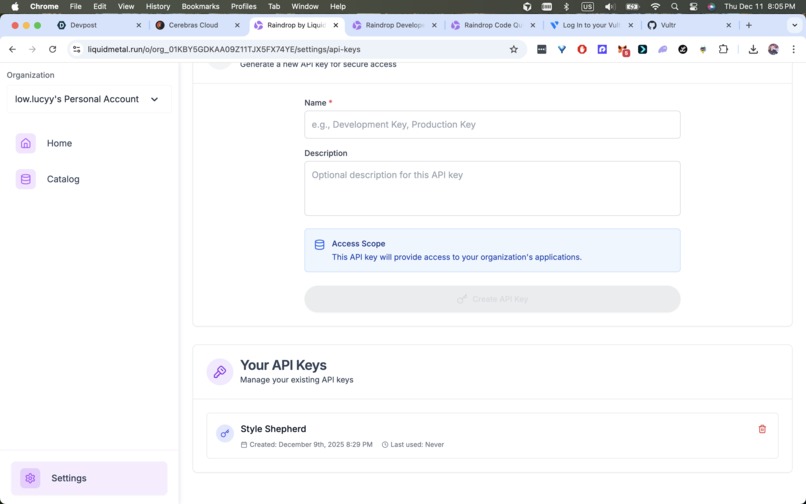Open the Chrome tab search dropdown
The height and width of the screenshot is (504, 806).
[794, 25]
